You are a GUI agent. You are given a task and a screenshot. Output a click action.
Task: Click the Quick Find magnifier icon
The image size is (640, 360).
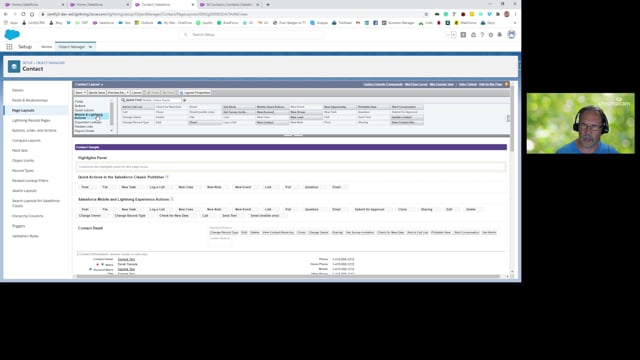pyautogui.click(x=123, y=100)
